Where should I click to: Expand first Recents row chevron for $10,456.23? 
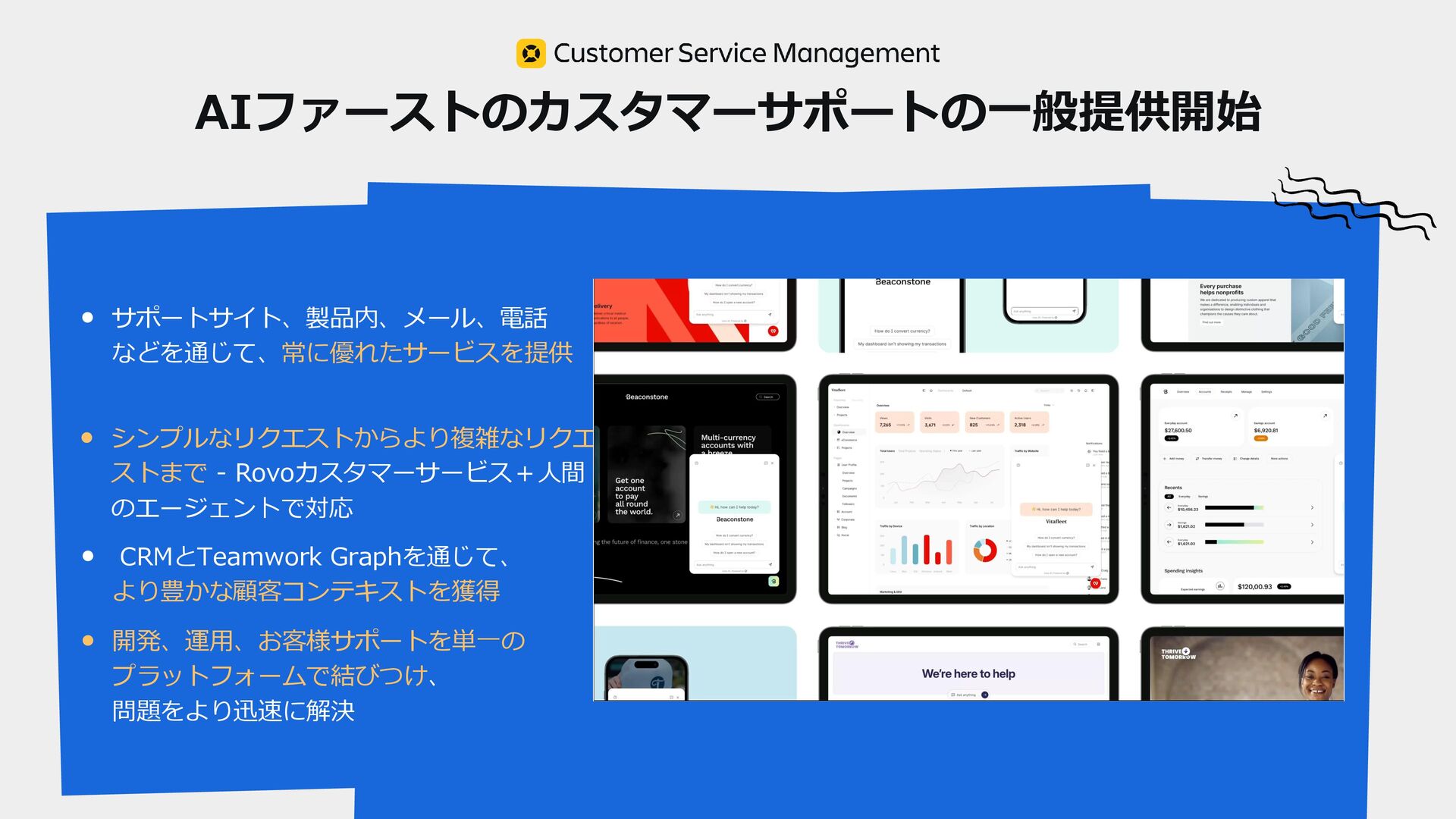(1312, 507)
